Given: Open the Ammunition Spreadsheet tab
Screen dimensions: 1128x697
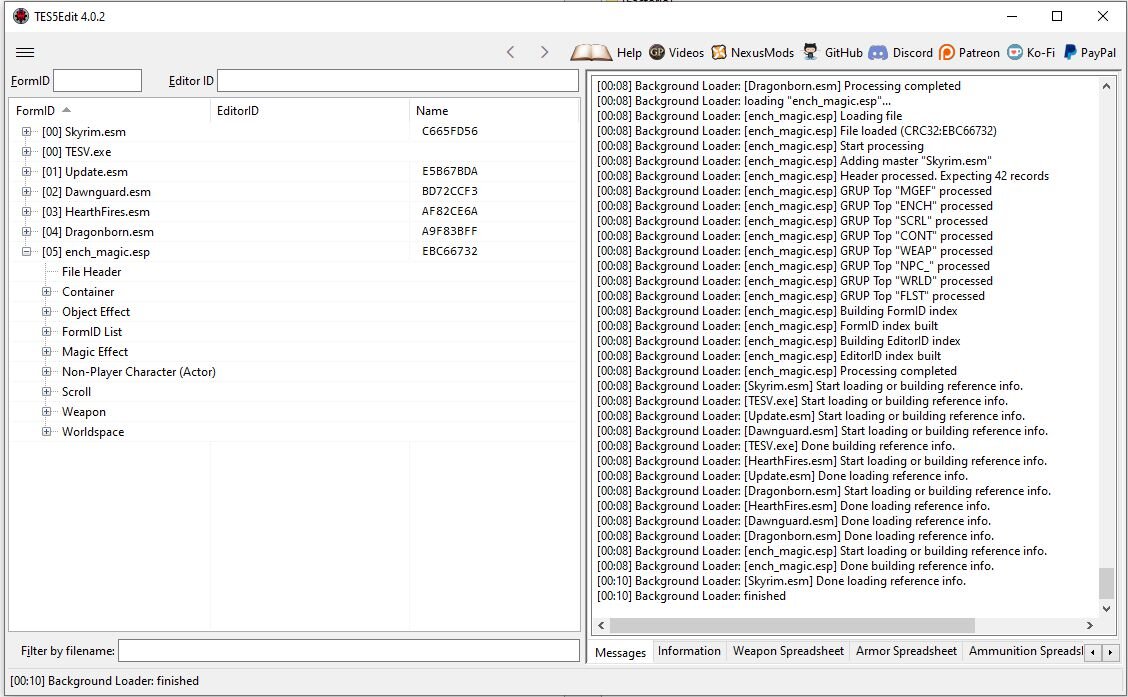Looking at the screenshot, I should 1024,651.
